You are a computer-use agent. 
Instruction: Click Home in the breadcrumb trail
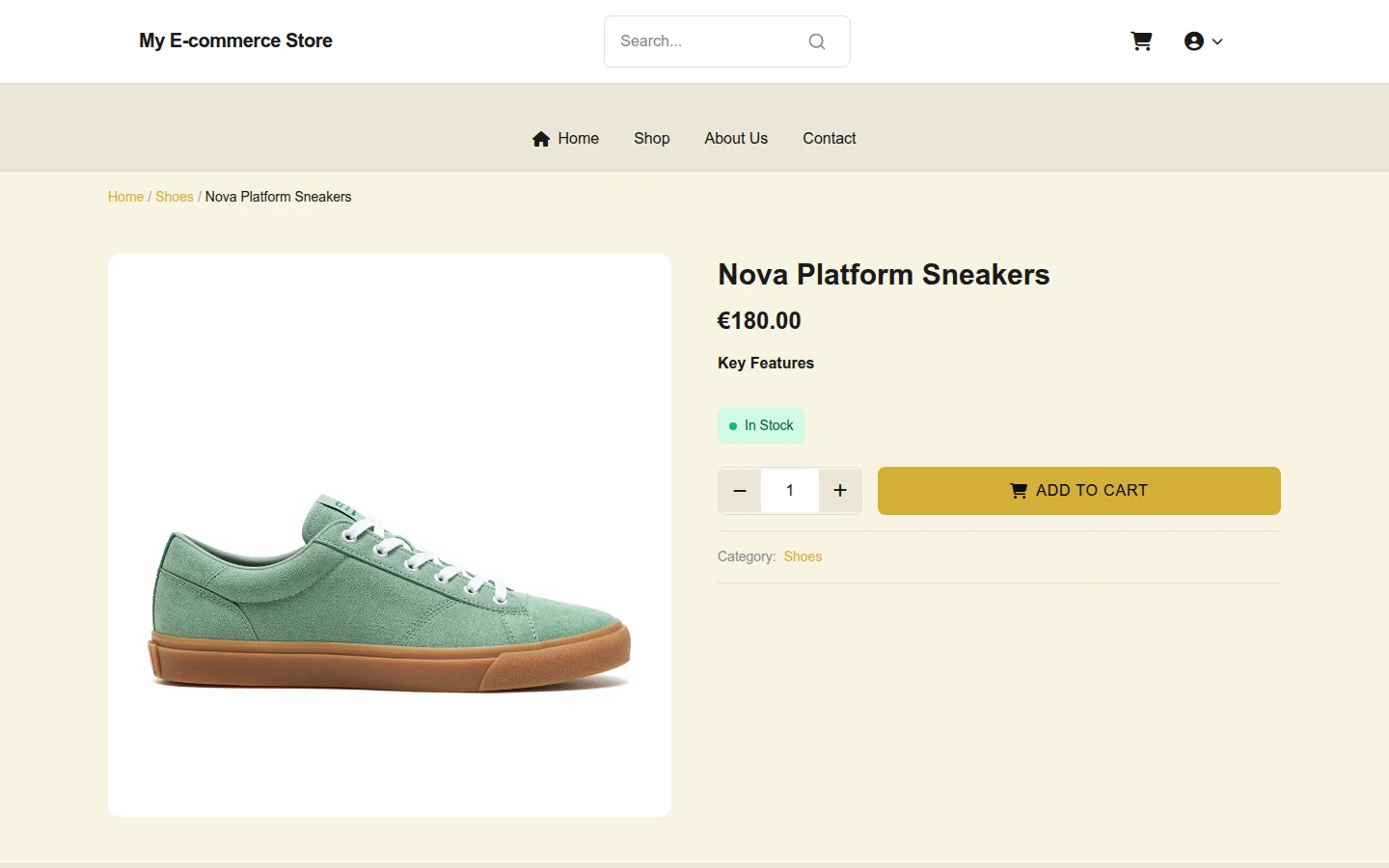125,197
